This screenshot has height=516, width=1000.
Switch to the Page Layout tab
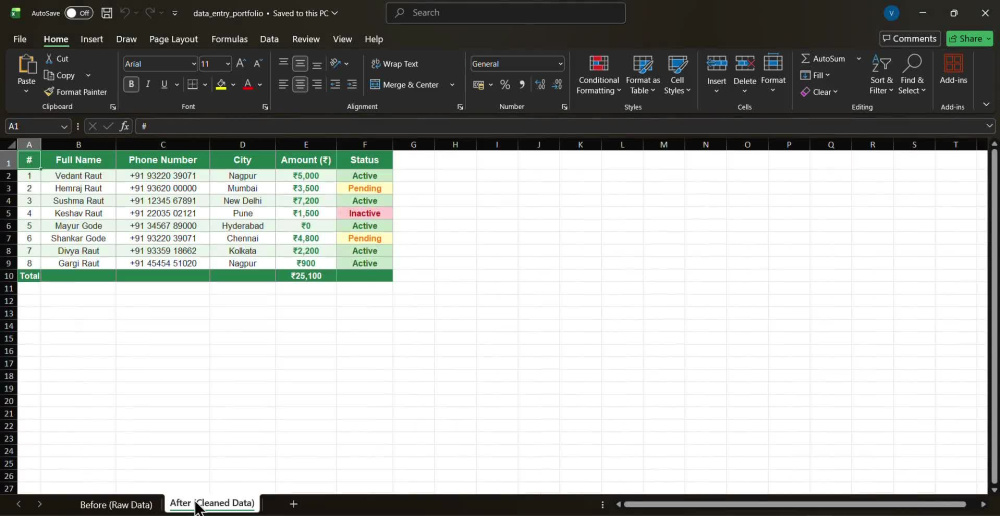173,39
